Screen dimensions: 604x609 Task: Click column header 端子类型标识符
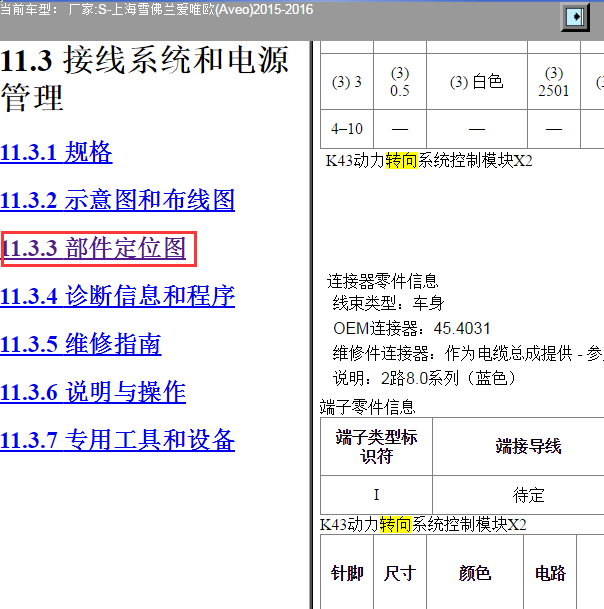[376, 446]
